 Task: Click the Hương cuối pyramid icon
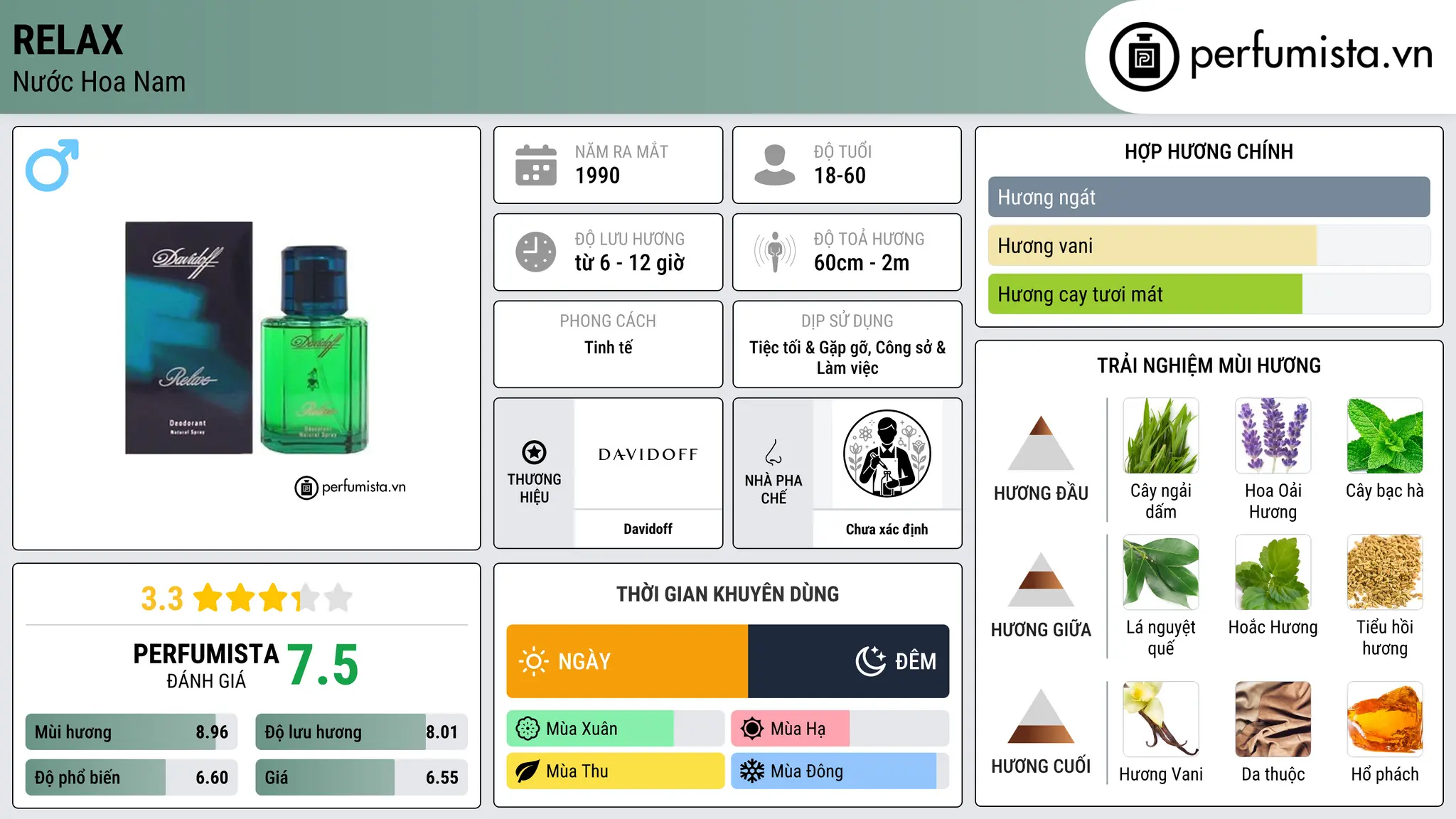tap(1041, 716)
